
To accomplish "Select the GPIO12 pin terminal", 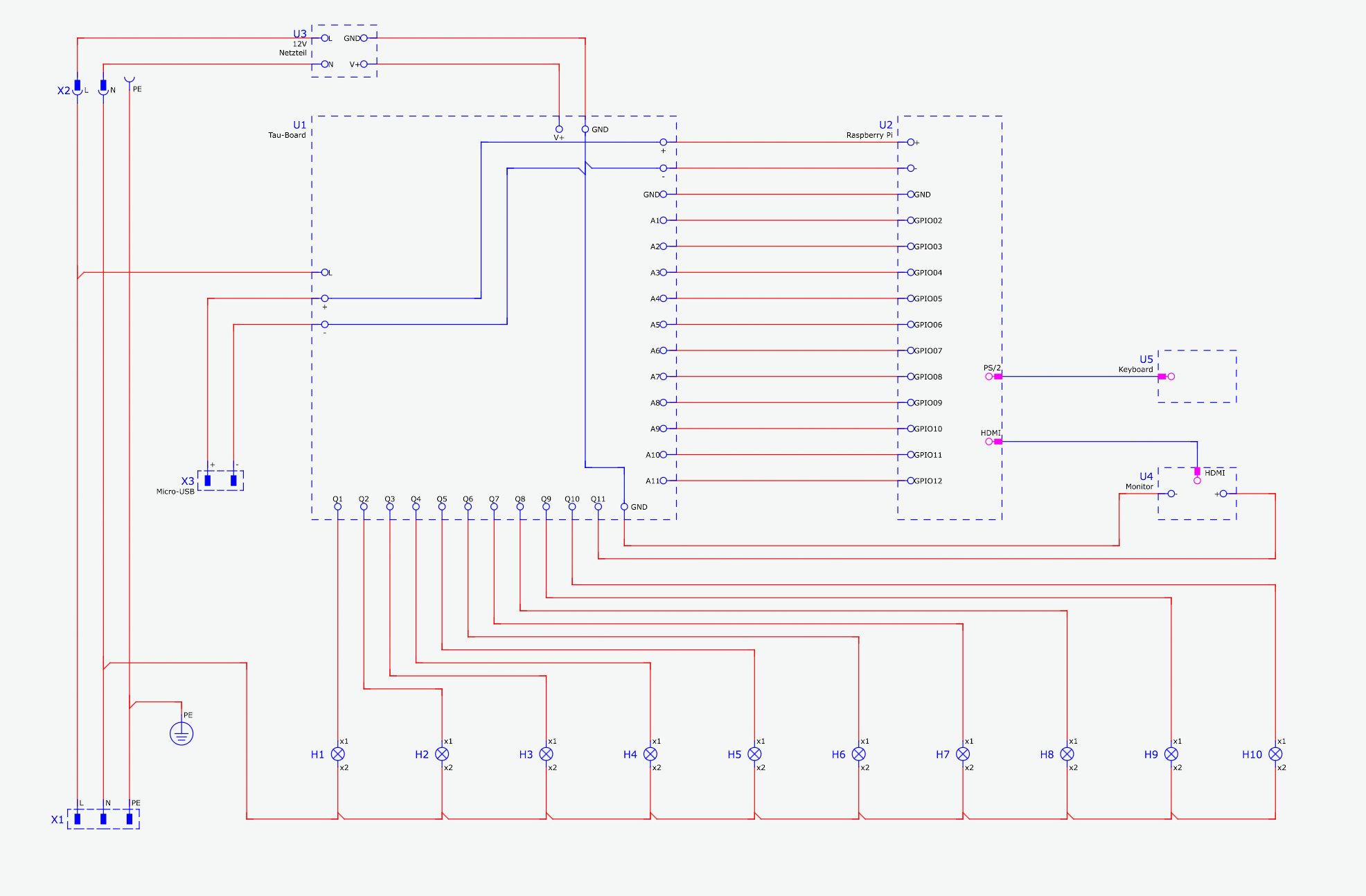I will [911, 481].
